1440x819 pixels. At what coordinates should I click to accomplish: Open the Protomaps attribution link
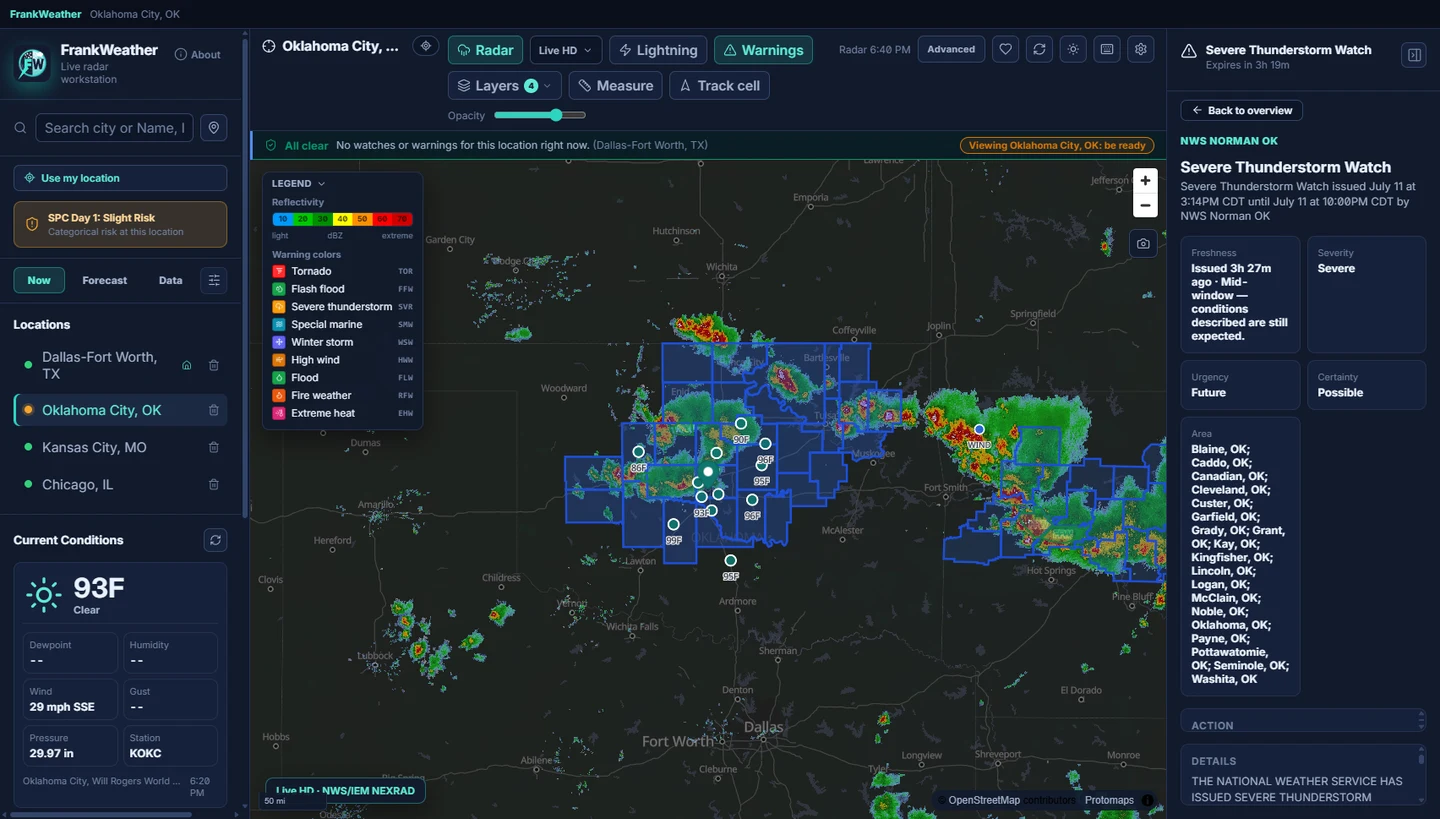tap(1109, 800)
